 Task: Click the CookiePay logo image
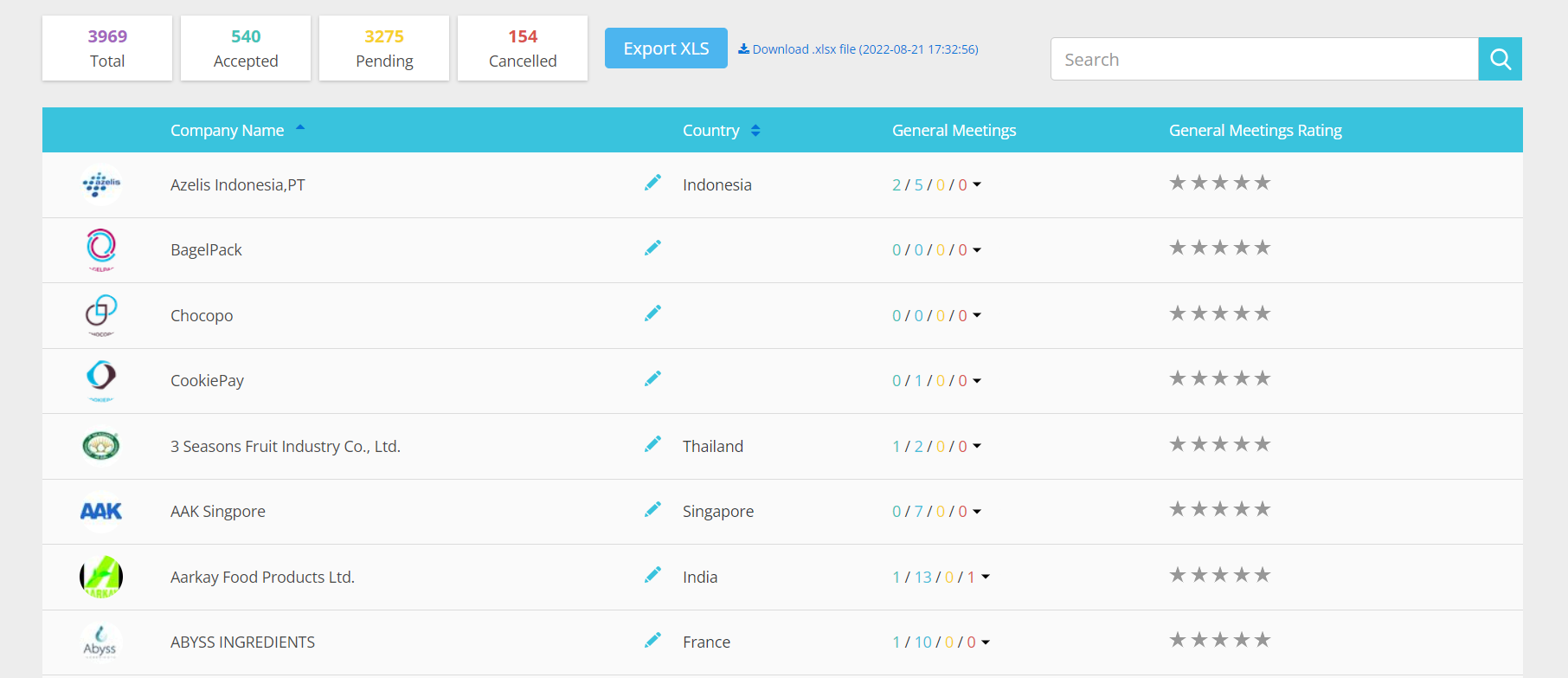click(x=101, y=380)
